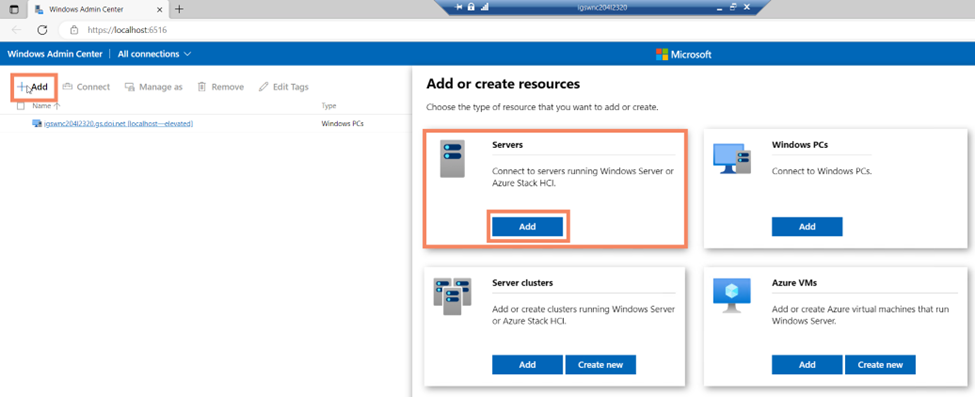Click the Connect toolbar icon
This screenshot has height=397, width=975.
(x=67, y=87)
